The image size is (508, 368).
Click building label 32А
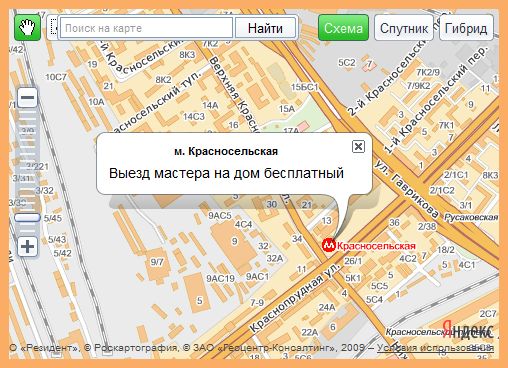275,258
